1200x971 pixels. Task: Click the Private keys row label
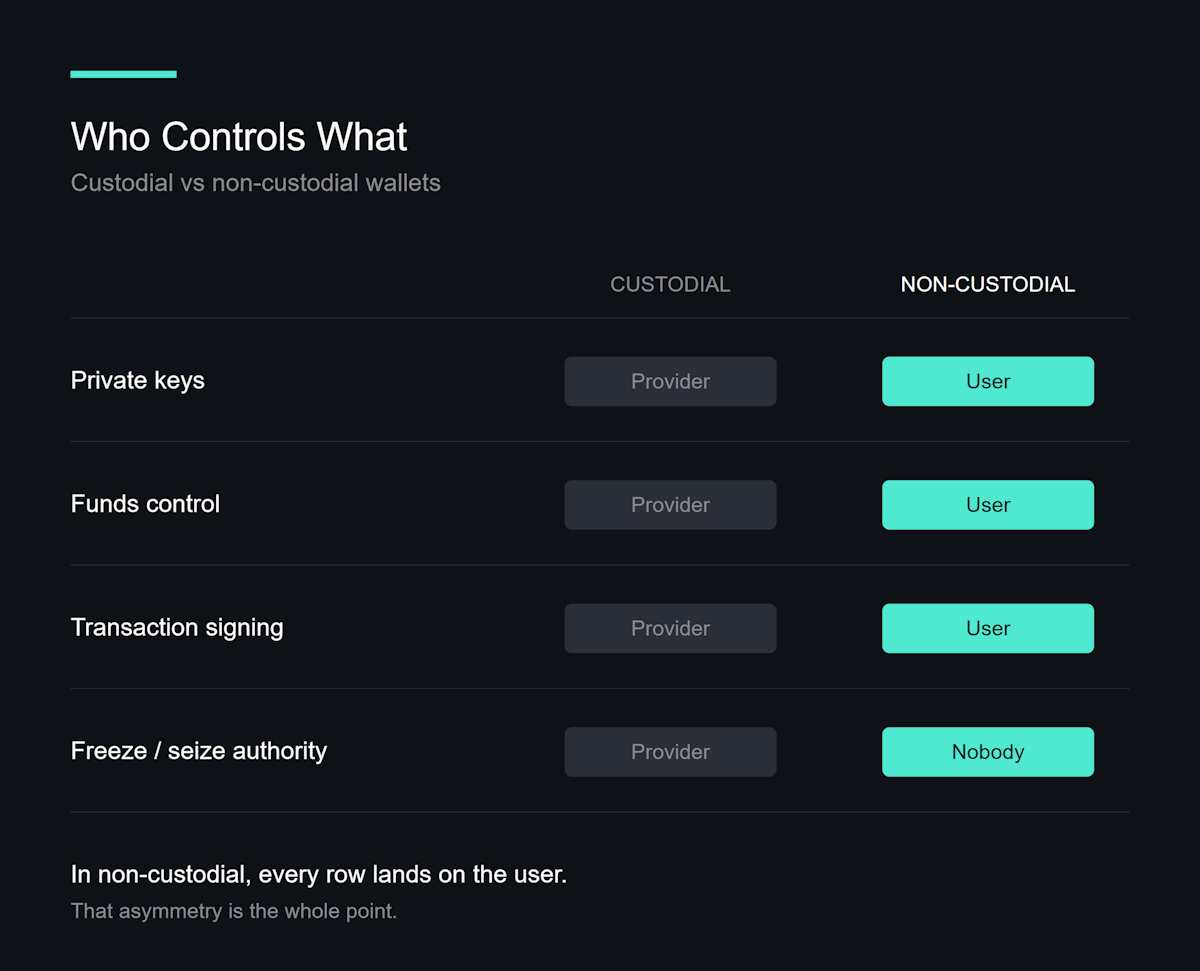138,381
